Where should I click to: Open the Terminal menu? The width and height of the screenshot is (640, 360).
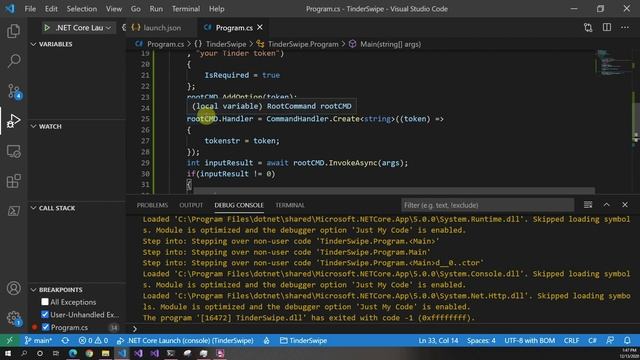186,9
